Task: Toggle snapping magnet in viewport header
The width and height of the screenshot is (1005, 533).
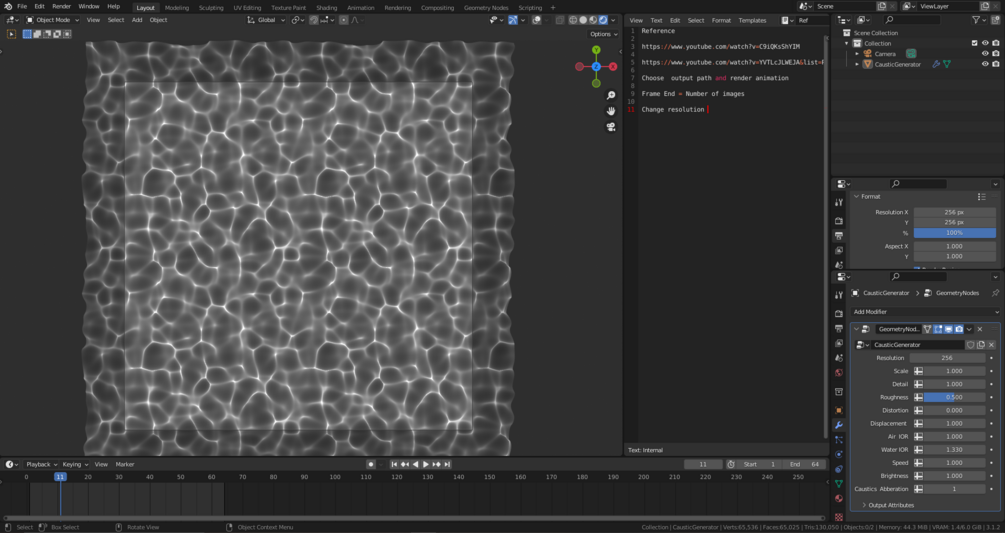Action: click(313, 20)
